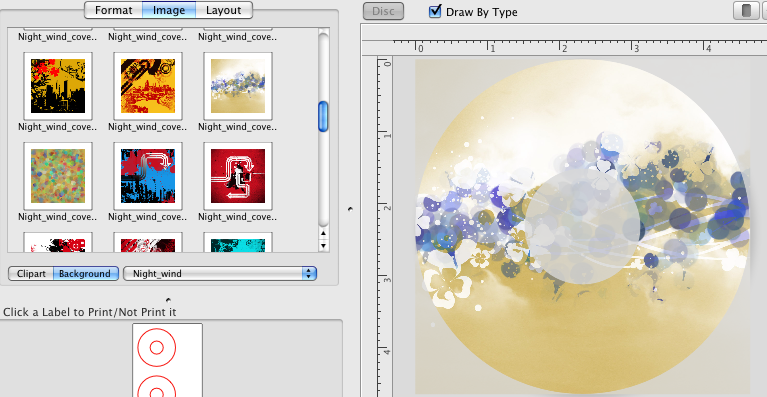The width and height of the screenshot is (767, 397).
Task: Switch to Clipart mode
Action: click(31, 274)
